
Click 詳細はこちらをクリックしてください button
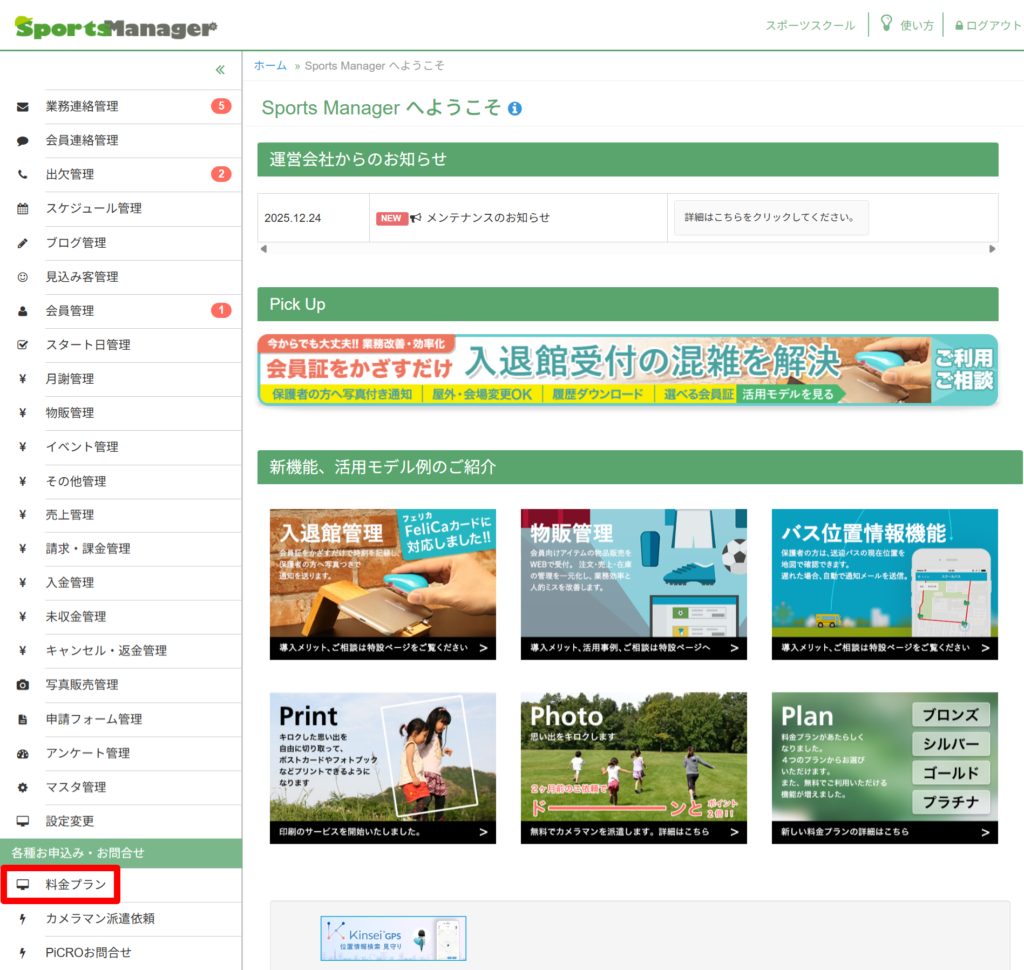tap(771, 217)
